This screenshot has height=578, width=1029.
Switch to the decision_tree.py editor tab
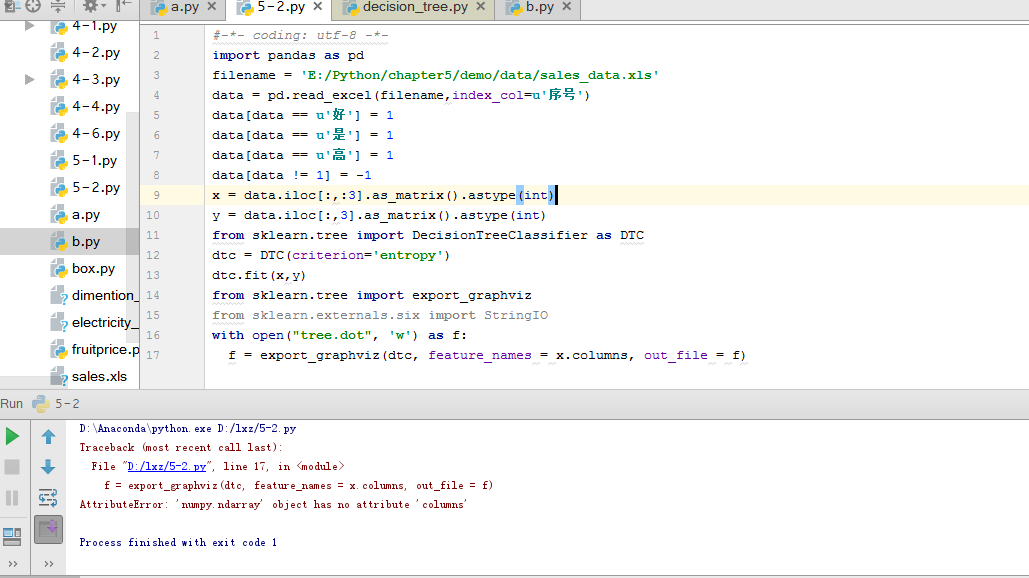[x=415, y=8]
